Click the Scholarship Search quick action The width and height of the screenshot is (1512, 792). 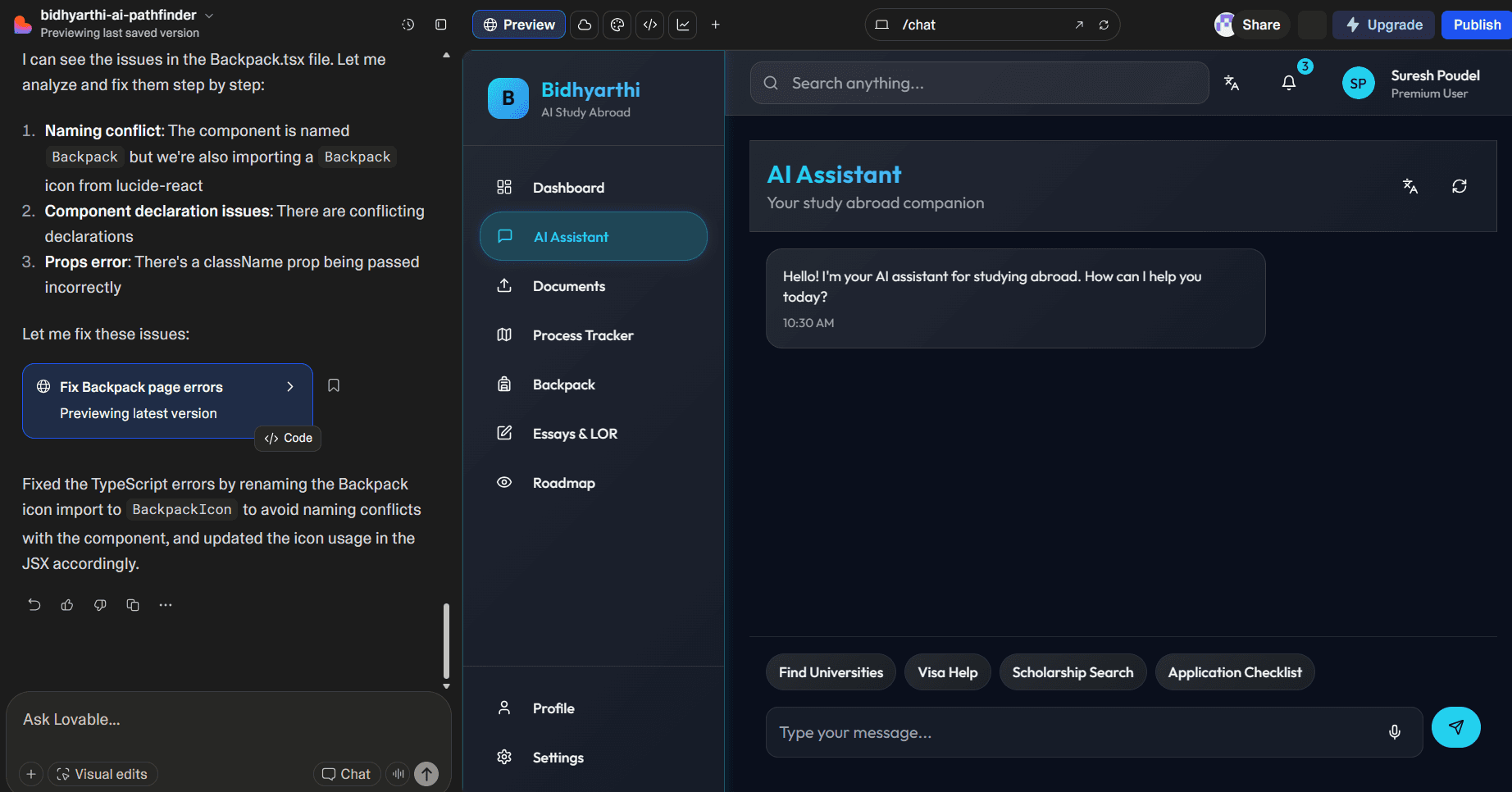tap(1072, 671)
